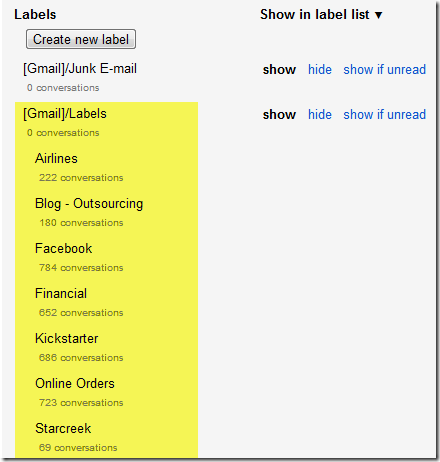Screen dimensions: 440x462
Task: Click the Create new label button
Action: (81, 39)
